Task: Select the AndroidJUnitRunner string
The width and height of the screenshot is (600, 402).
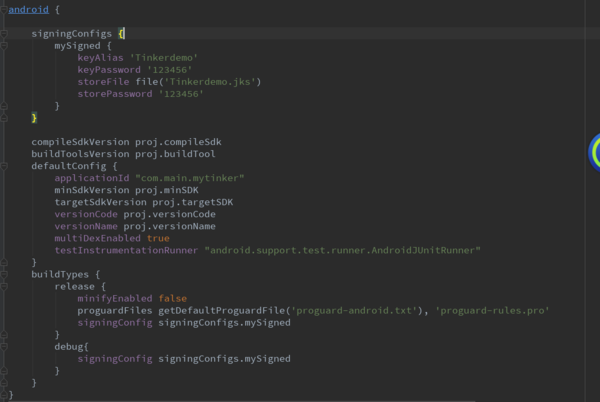Action: tap(342, 250)
